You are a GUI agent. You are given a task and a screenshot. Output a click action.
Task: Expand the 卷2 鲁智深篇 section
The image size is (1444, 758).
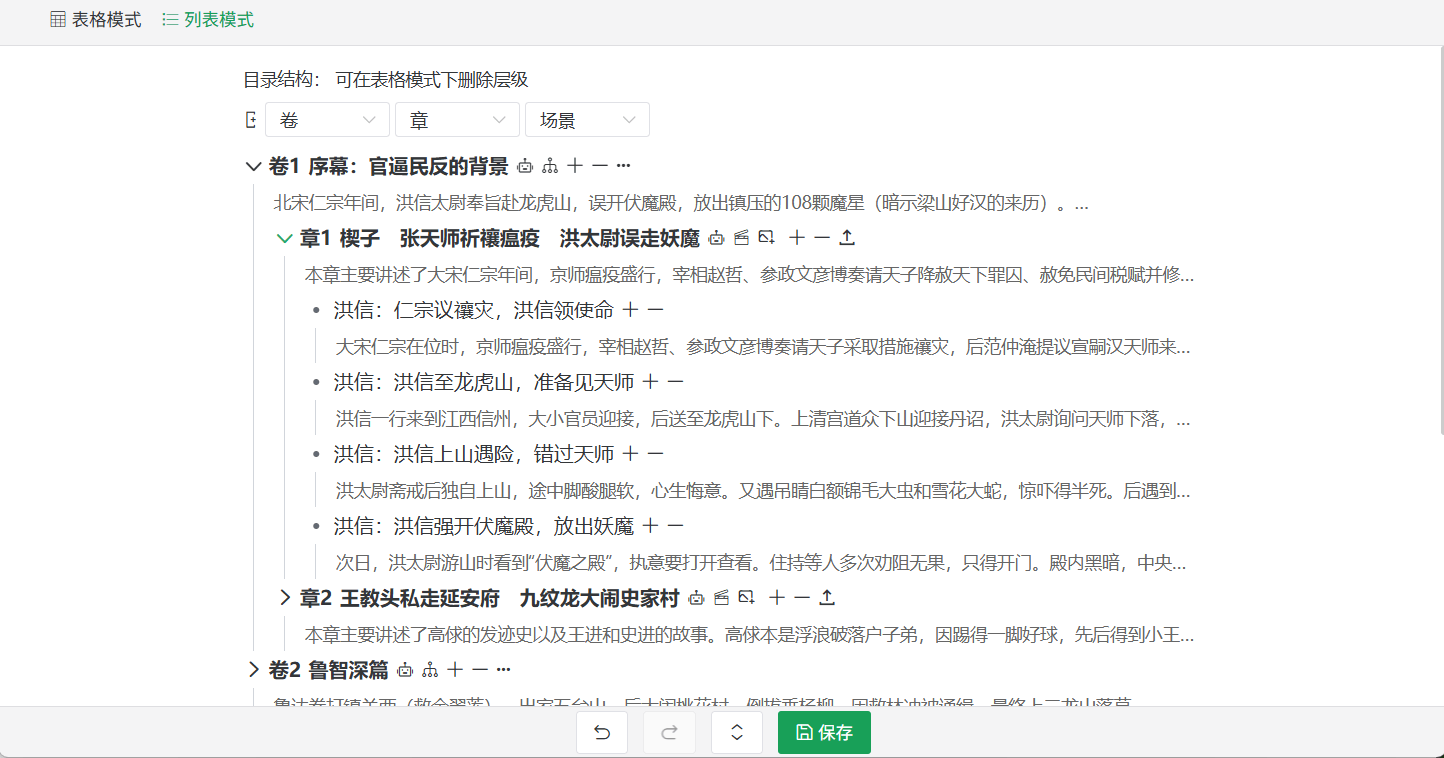pyautogui.click(x=254, y=671)
